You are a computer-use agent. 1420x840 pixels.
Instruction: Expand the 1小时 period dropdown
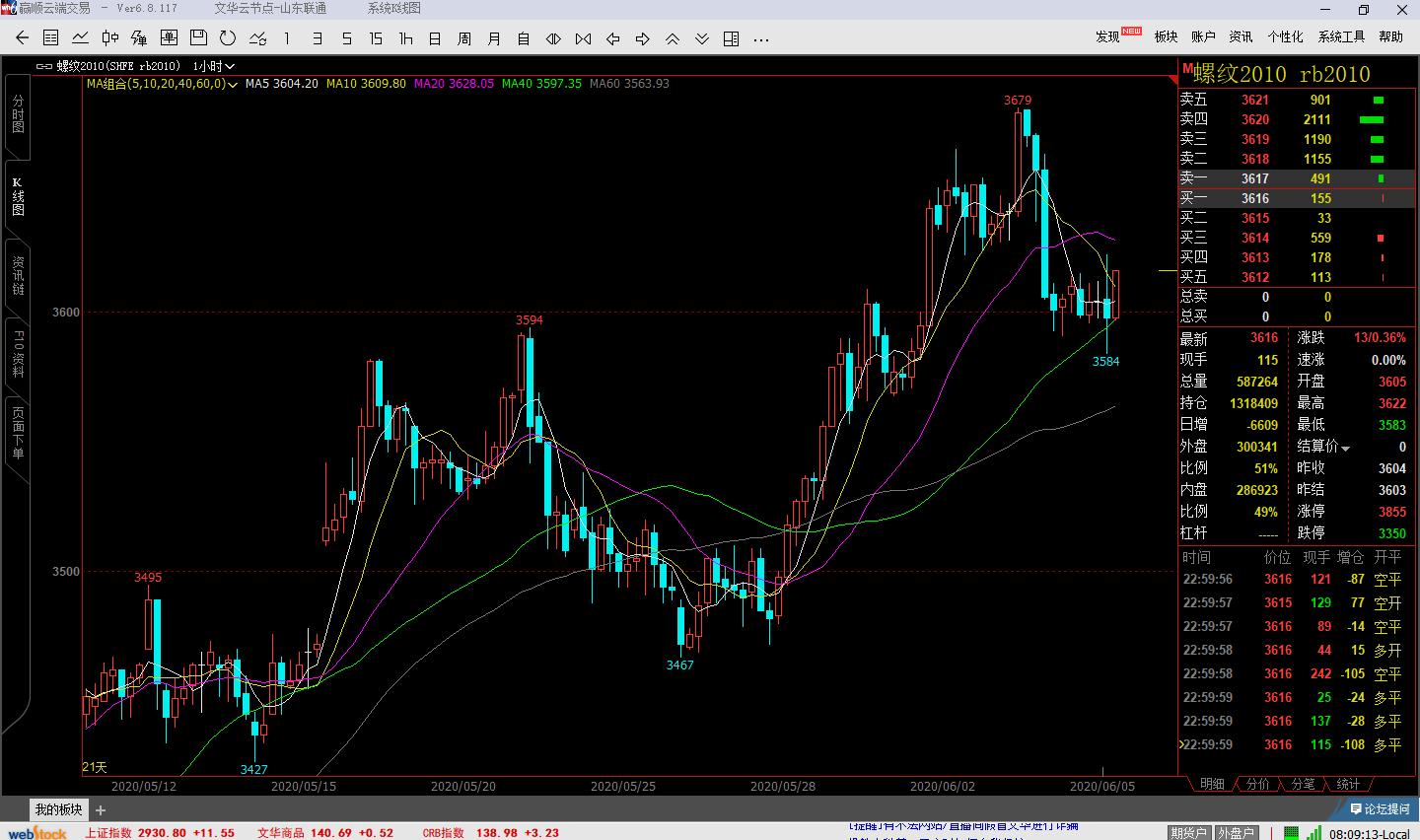point(214,66)
